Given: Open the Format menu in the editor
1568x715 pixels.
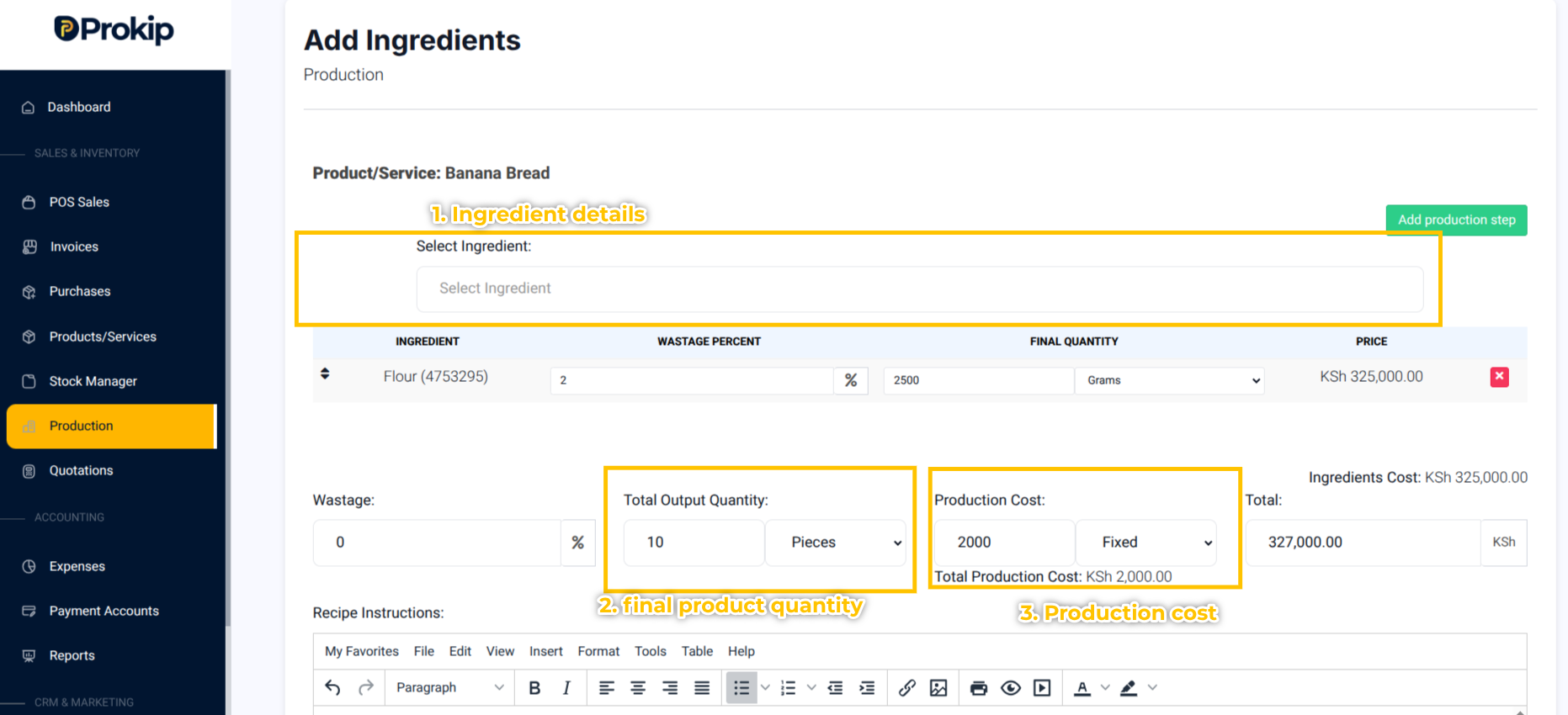Looking at the screenshot, I should point(598,652).
